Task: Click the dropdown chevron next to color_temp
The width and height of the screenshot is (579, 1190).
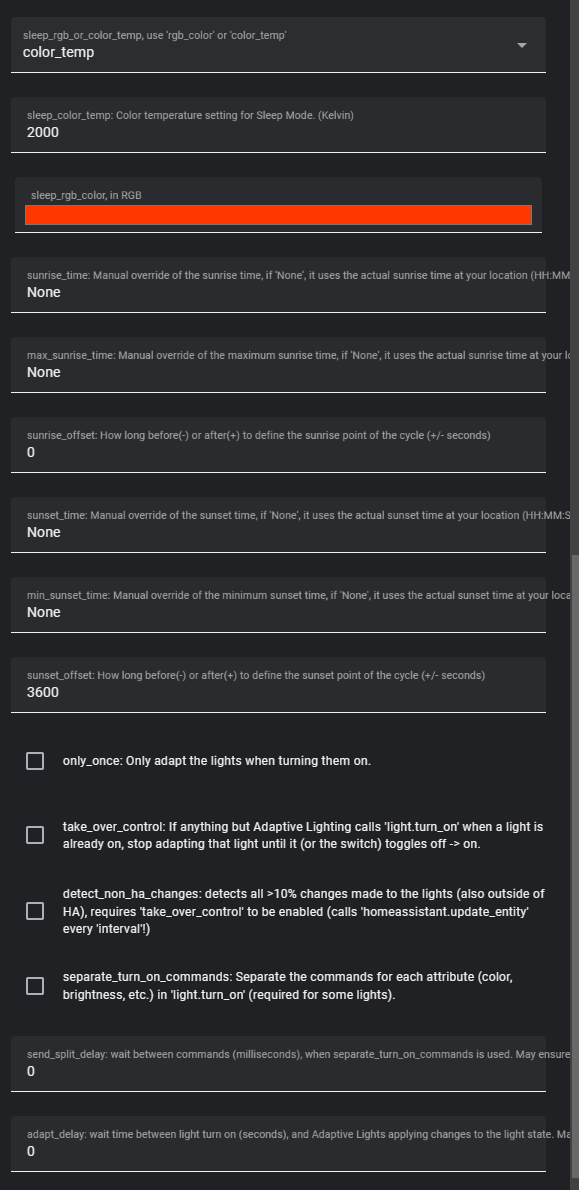Action: [521, 44]
